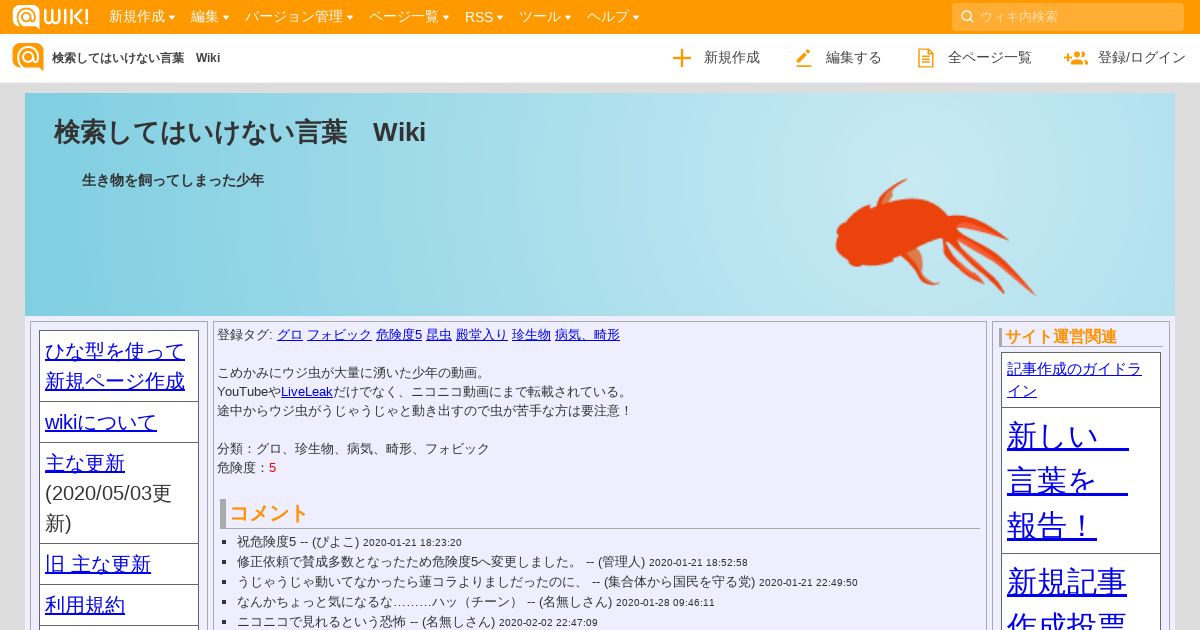This screenshot has width=1200, height=630.
Task: Click page subtitle 生き物を飼ってしまった少年
Action: pyautogui.click(x=173, y=181)
